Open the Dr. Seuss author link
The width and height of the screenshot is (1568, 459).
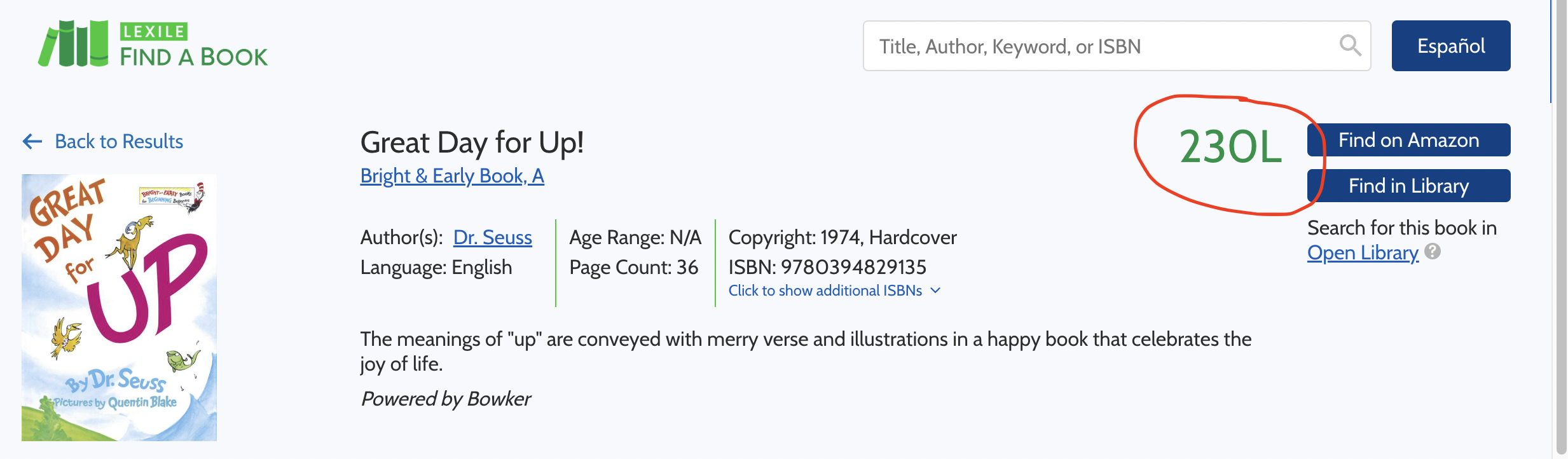tap(492, 237)
